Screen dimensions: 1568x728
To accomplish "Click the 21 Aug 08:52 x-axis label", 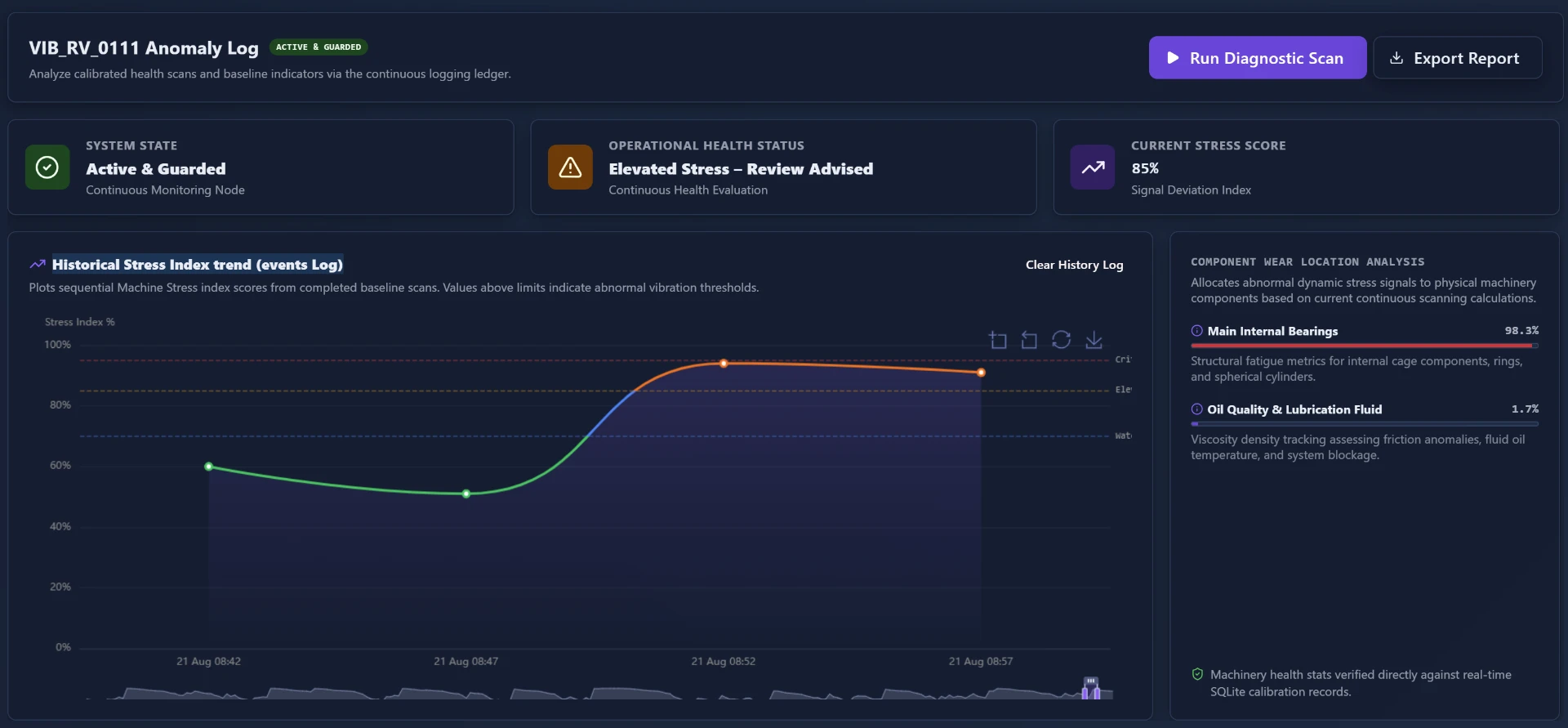I will click(724, 661).
